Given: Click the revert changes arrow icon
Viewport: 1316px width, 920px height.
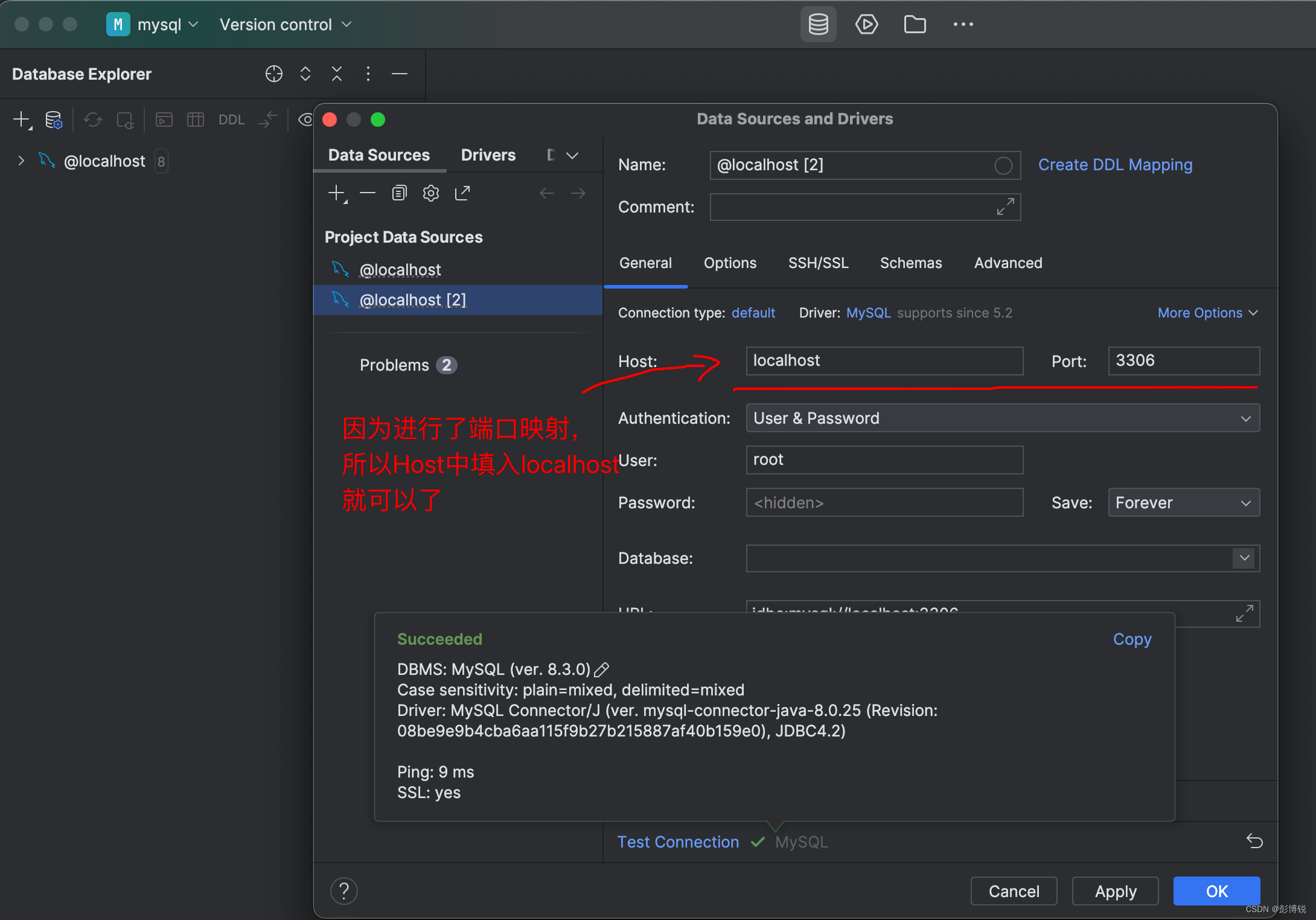Looking at the screenshot, I should pos(1254,841).
